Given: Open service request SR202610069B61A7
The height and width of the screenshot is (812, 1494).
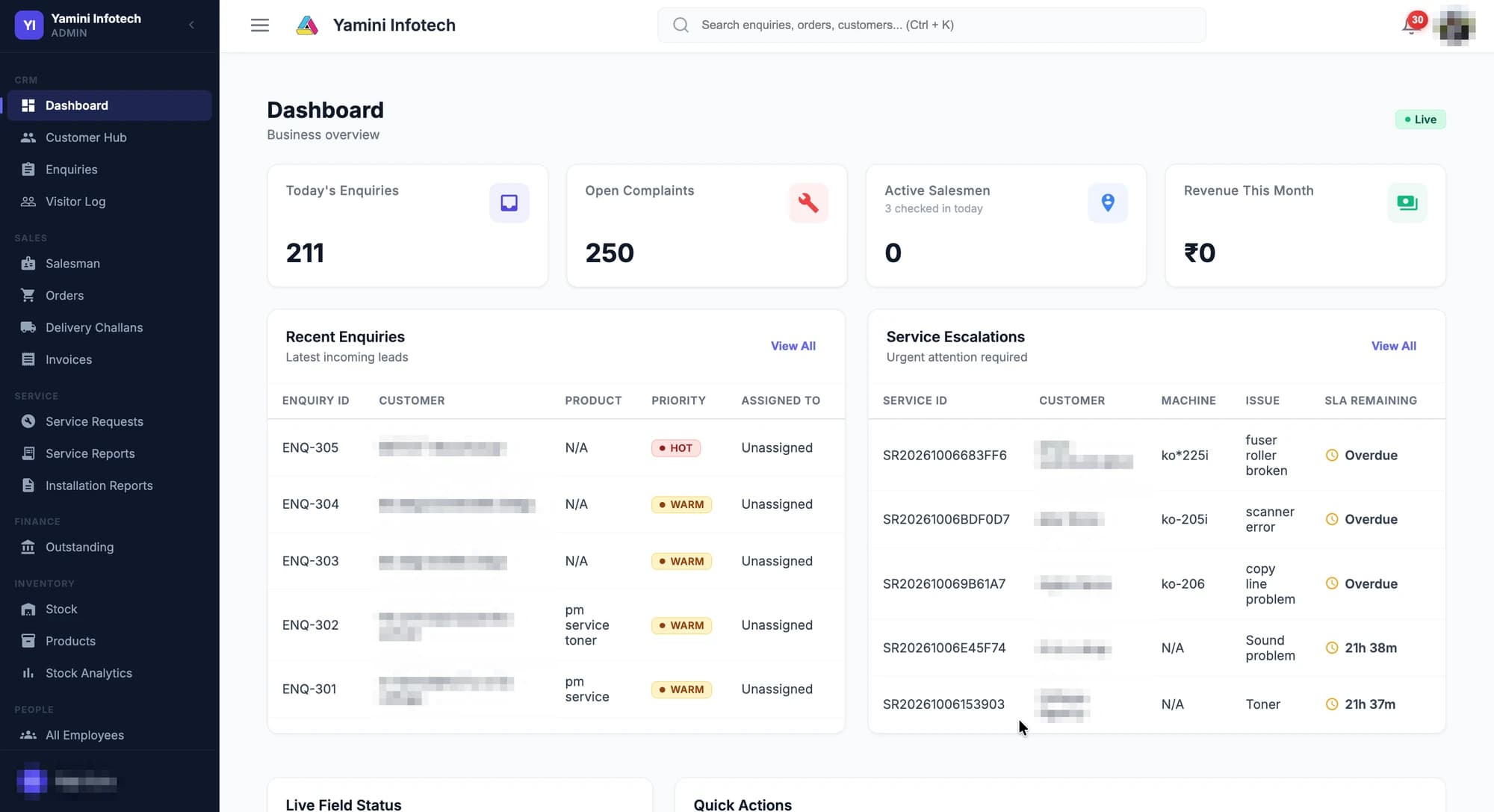Looking at the screenshot, I should click(x=943, y=583).
